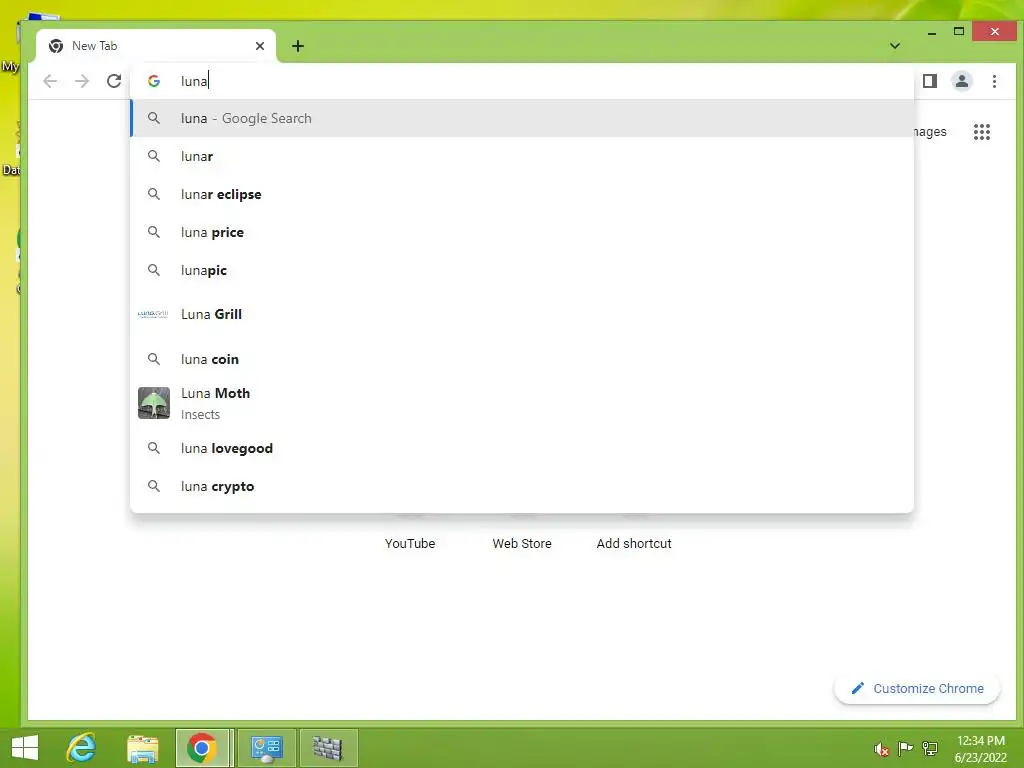Choose the 'luna crypto' suggestion
This screenshot has height=768, width=1024.
click(x=522, y=486)
